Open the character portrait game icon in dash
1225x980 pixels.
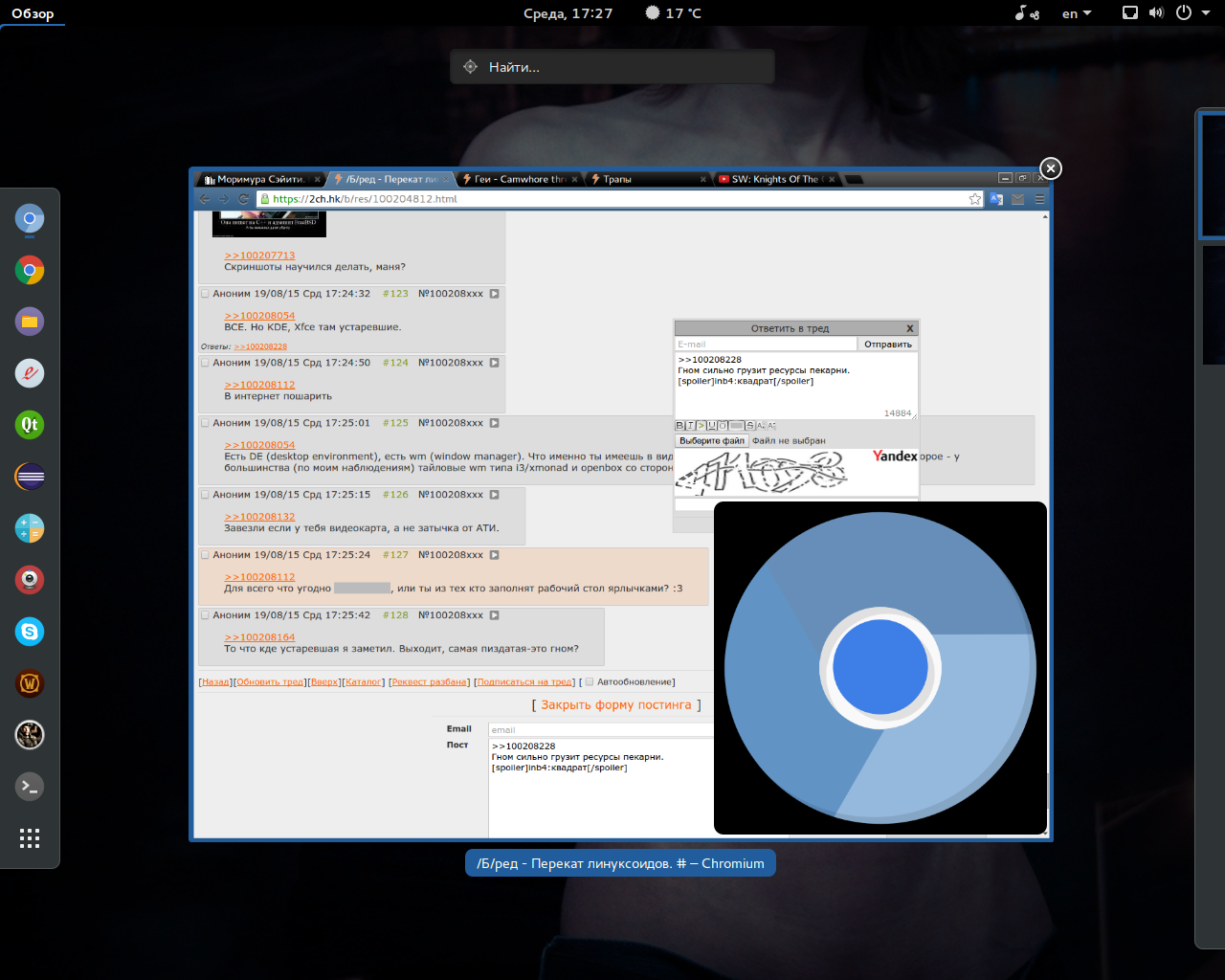pyautogui.click(x=30, y=735)
